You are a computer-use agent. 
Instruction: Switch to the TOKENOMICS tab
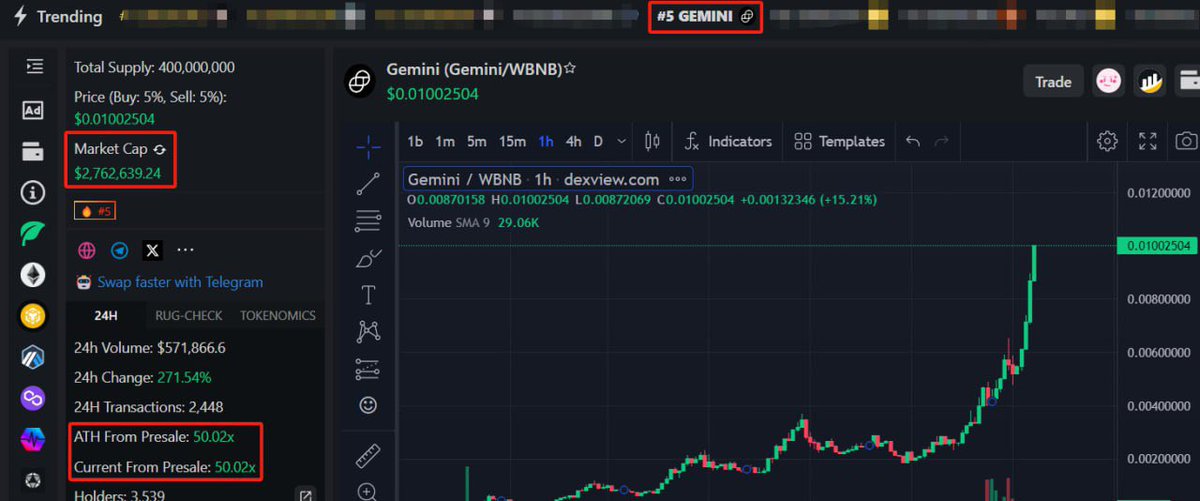278,315
